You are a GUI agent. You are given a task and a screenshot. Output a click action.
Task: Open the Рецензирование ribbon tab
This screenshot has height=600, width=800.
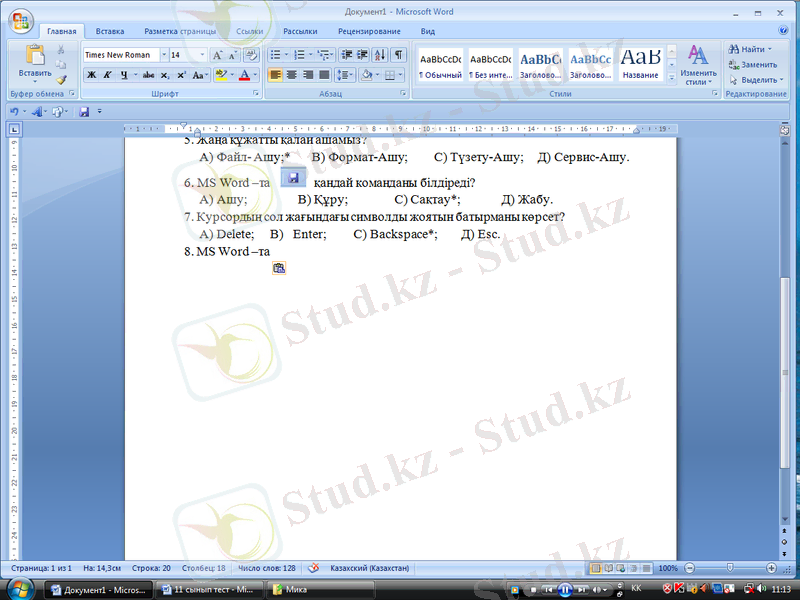click(368, 32)
